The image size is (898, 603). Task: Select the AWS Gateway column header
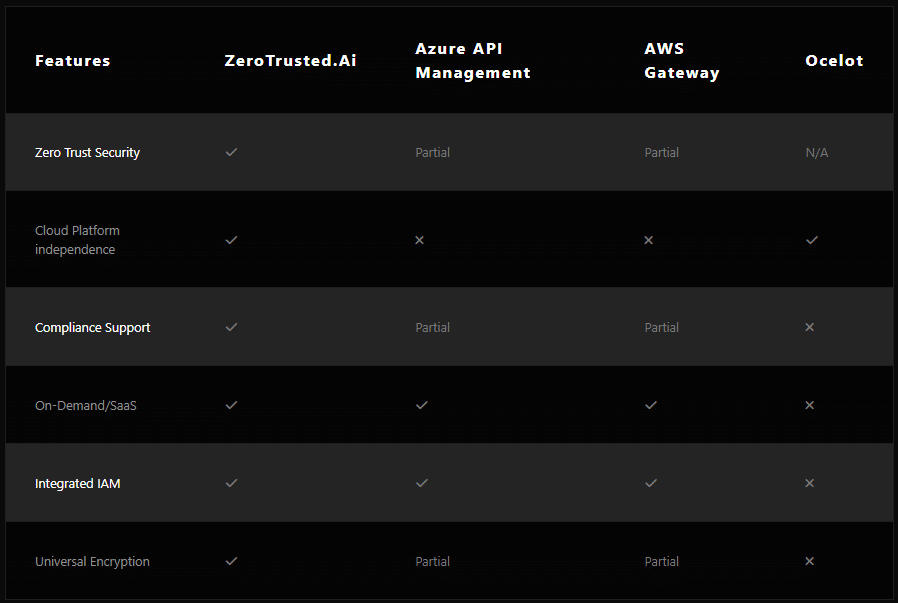tap(682, 61)
